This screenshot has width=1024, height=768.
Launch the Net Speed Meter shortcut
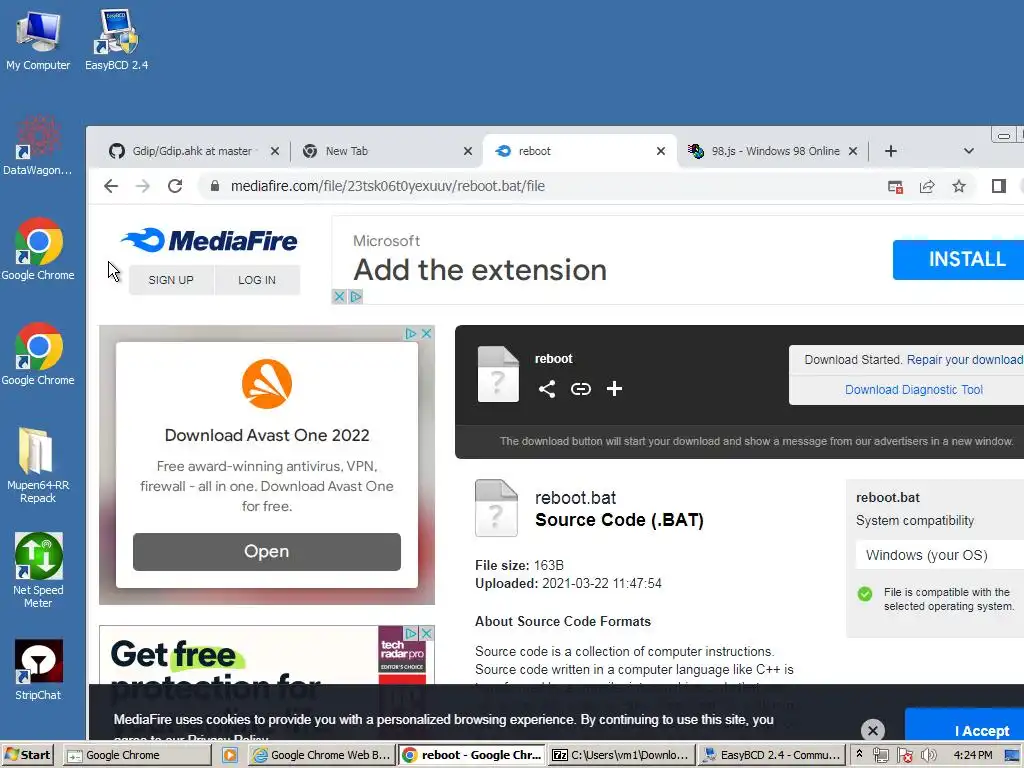(38, 571)
